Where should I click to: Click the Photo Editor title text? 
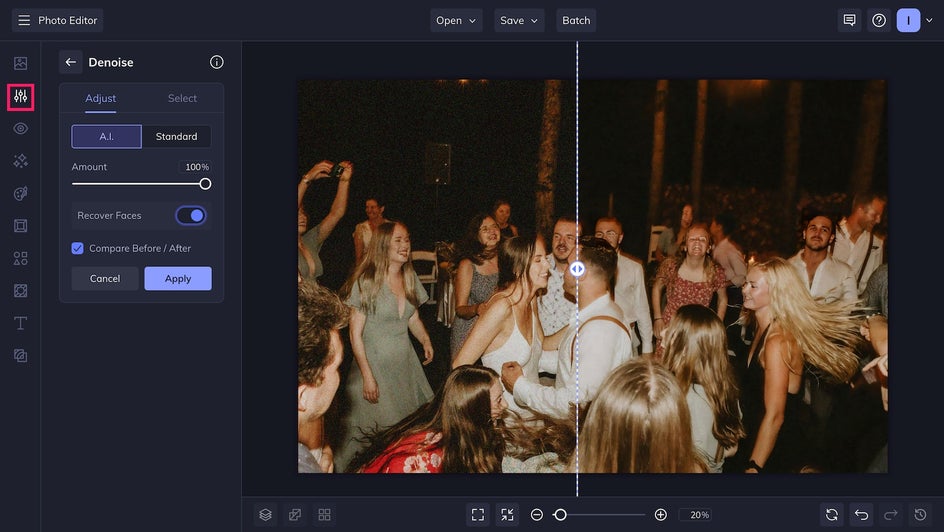(x=67, y=20)
